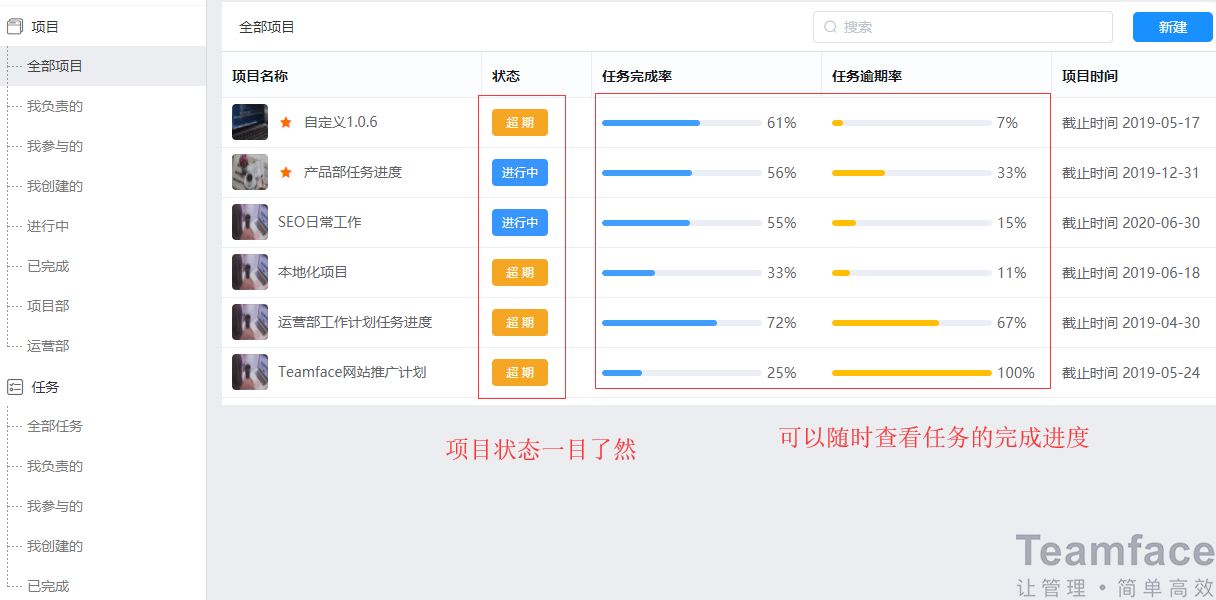This screenshot has width=1216, height=600.
Task: Toggle the favorite star on 产品部任务进度
Action: tap(287, 172)
